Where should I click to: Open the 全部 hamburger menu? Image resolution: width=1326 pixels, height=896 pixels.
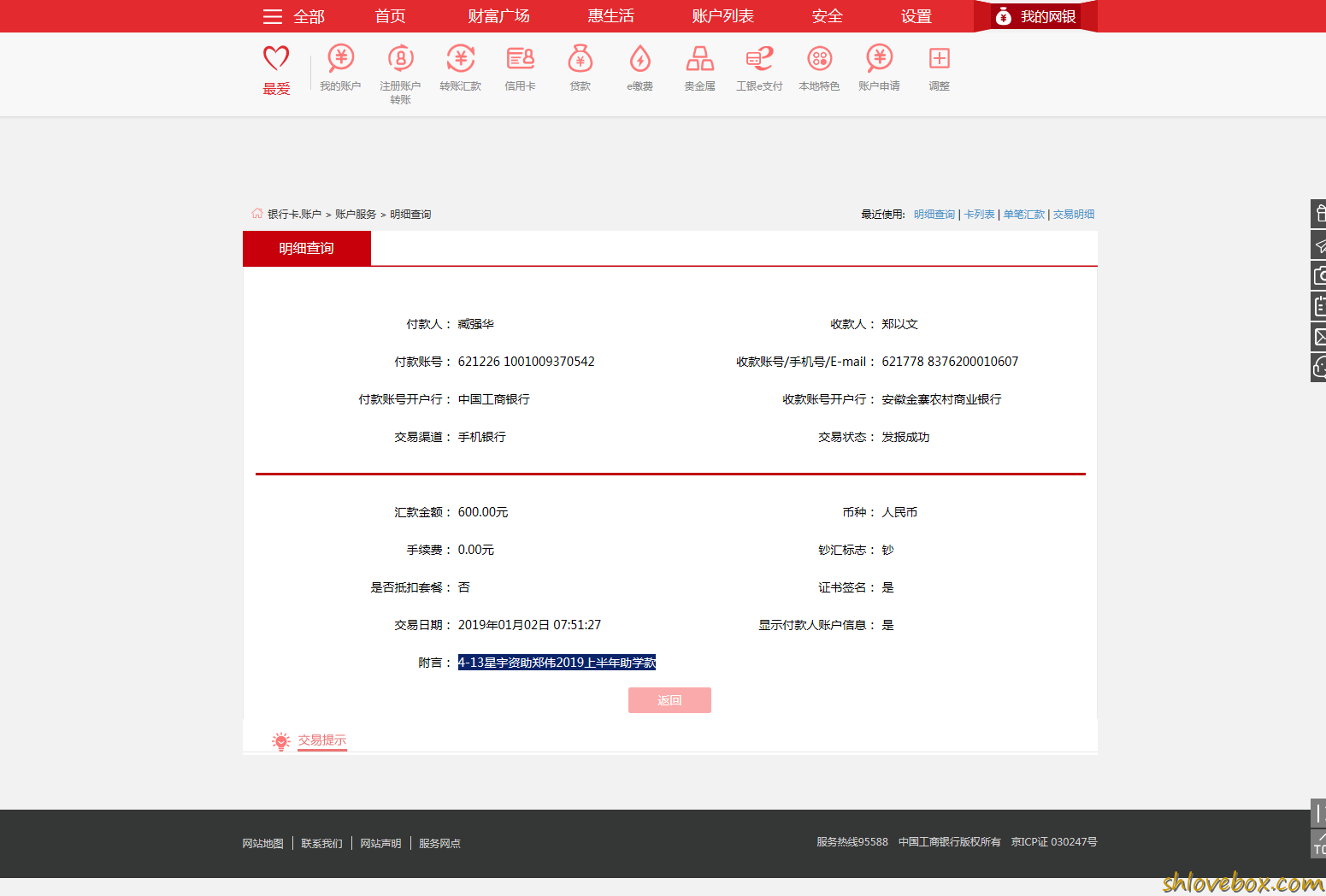tap(293, 16)
